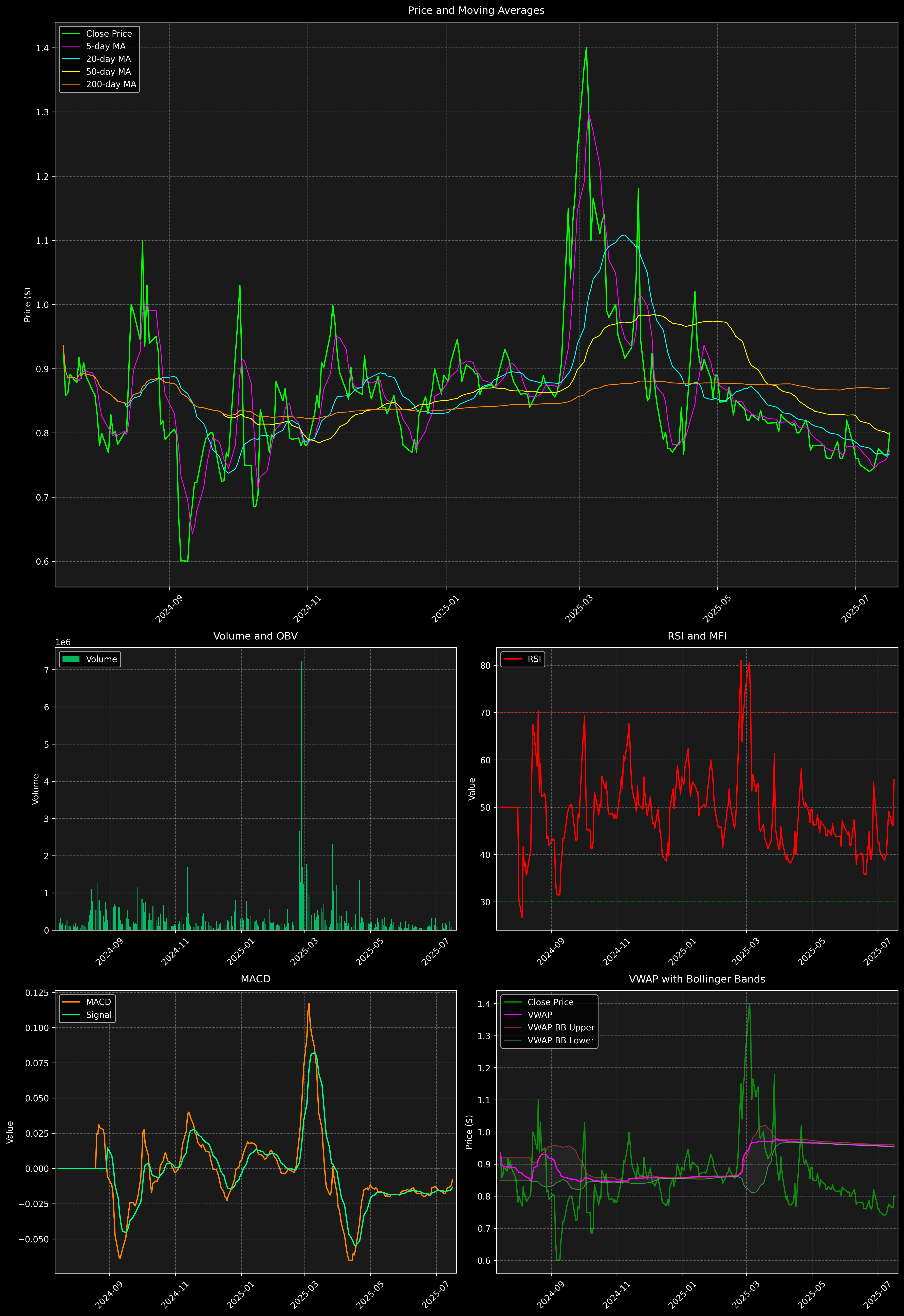
Task: Select the '200-day MA' legend entry
Action: pos(111,84)
